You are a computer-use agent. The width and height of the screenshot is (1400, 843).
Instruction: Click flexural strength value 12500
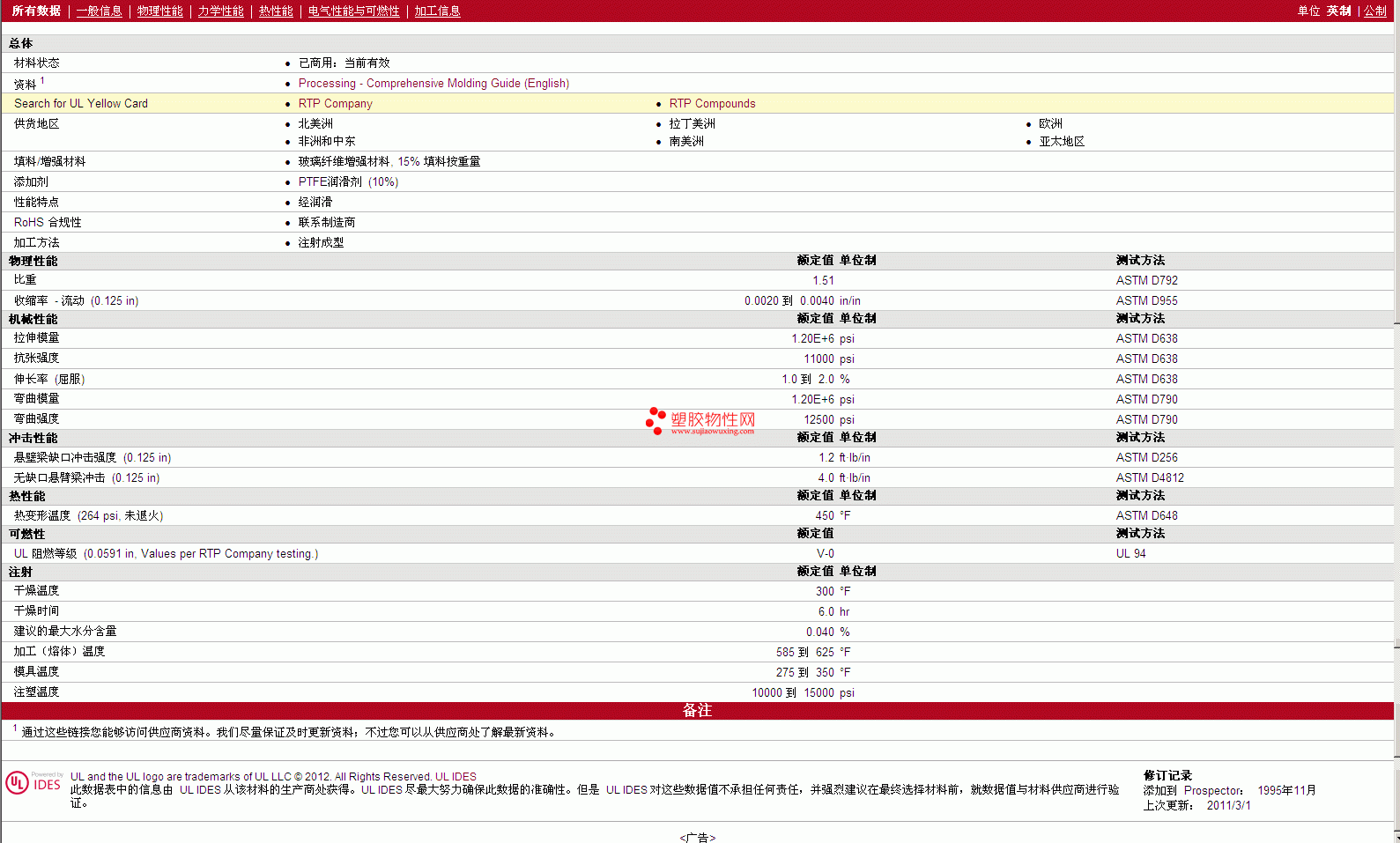point(819,419)
